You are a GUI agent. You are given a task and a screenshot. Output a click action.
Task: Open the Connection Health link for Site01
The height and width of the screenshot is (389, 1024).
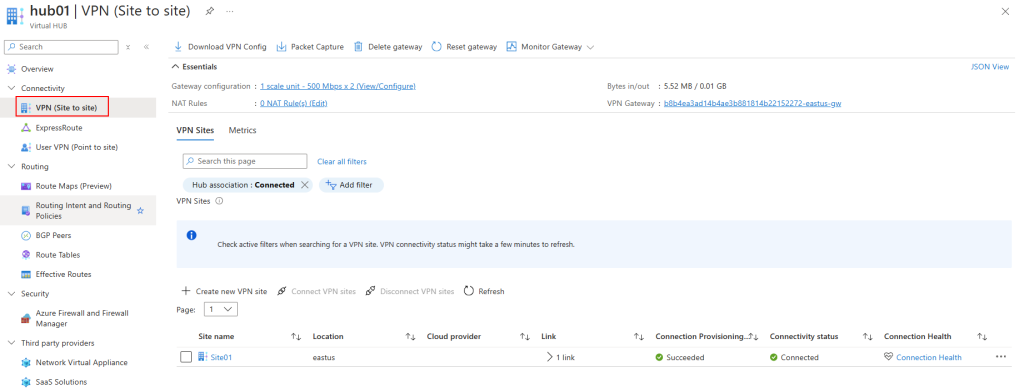pos(929,357)
